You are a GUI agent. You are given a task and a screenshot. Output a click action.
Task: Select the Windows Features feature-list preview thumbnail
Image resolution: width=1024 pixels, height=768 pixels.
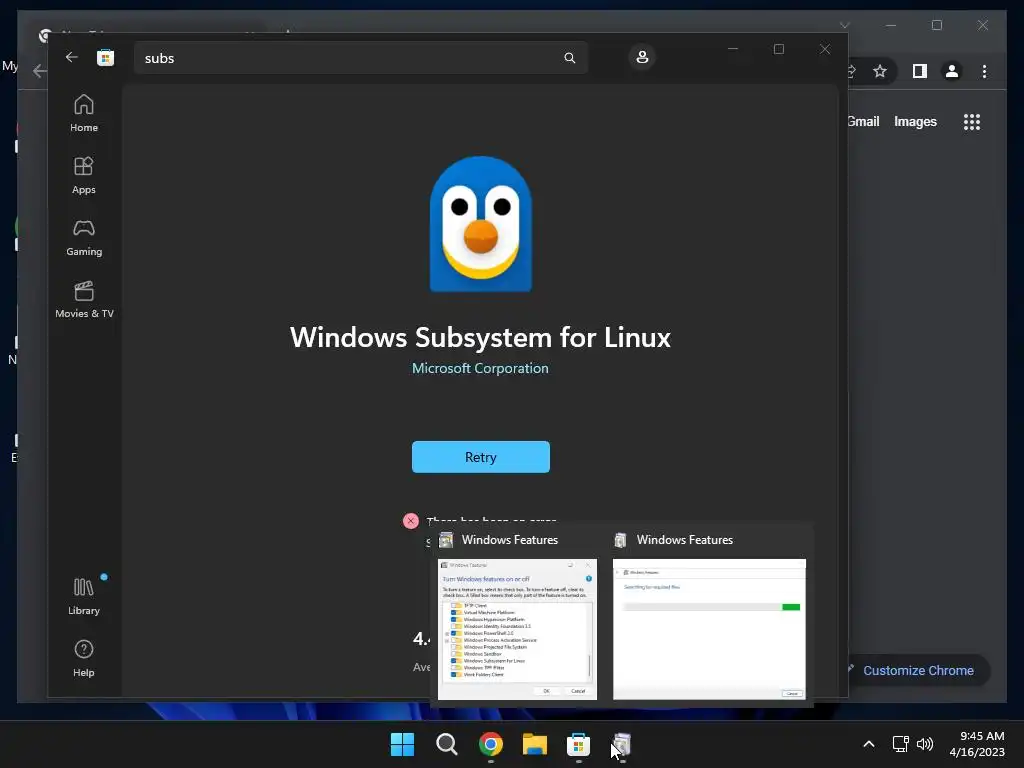tap(517, 629)
